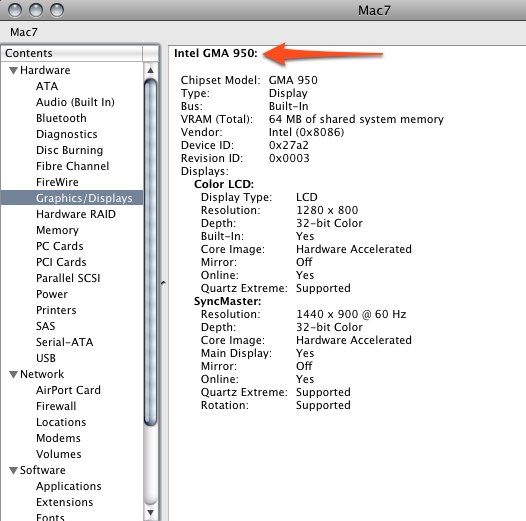Click the Display Type value 'LCD'
Image resolution: width=526 pixels, height=521 pixels.
coord(307,197)
